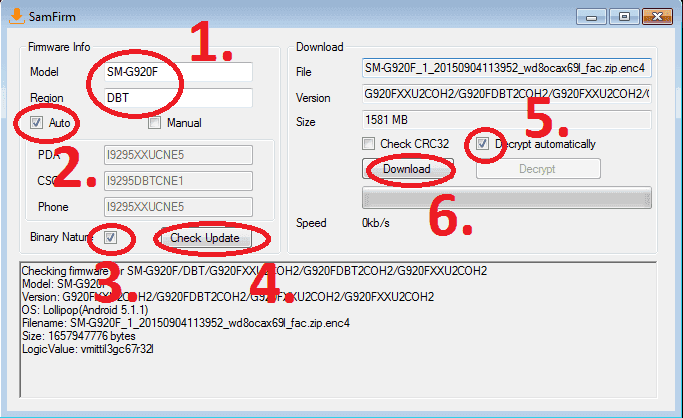Image resolution: width=683 pixels, height=418 pixels.
Task: Click inside the firmware log output area
Action: click(x=338, y=330)
